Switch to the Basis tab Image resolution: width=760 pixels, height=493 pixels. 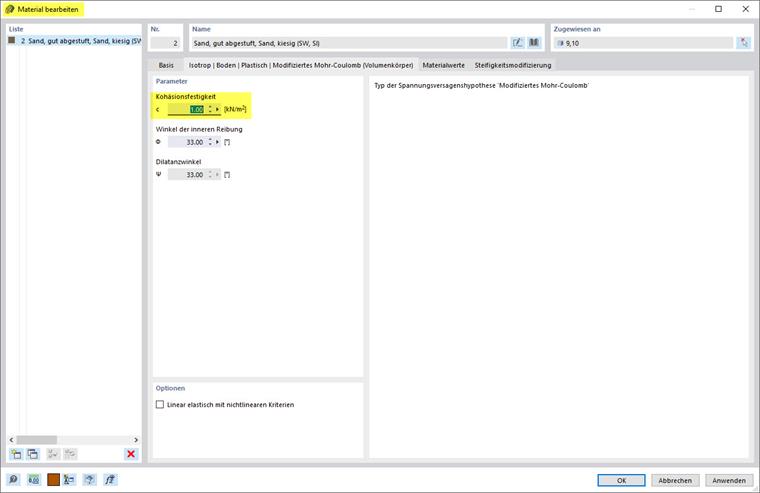166,65
